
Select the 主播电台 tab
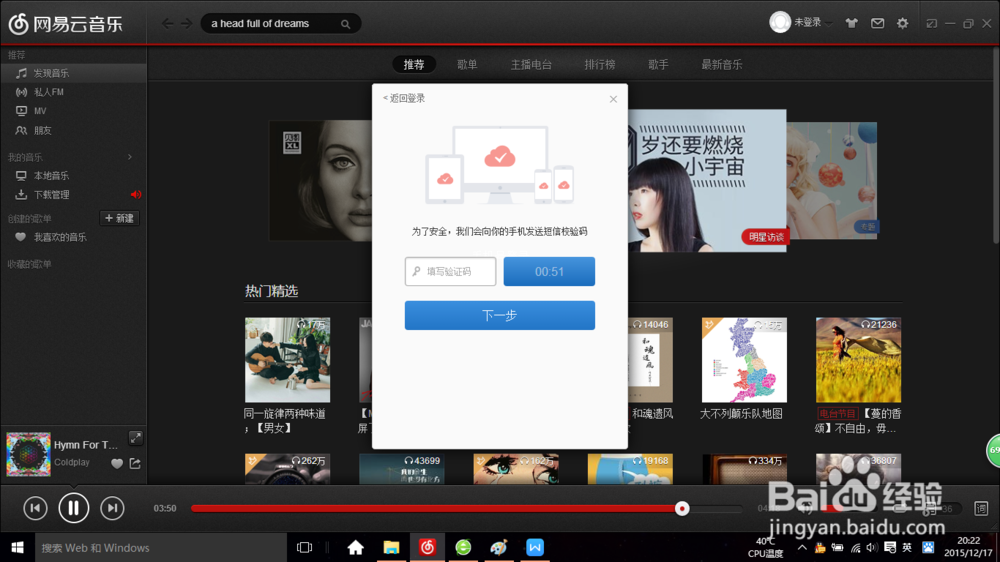point(531,64)
